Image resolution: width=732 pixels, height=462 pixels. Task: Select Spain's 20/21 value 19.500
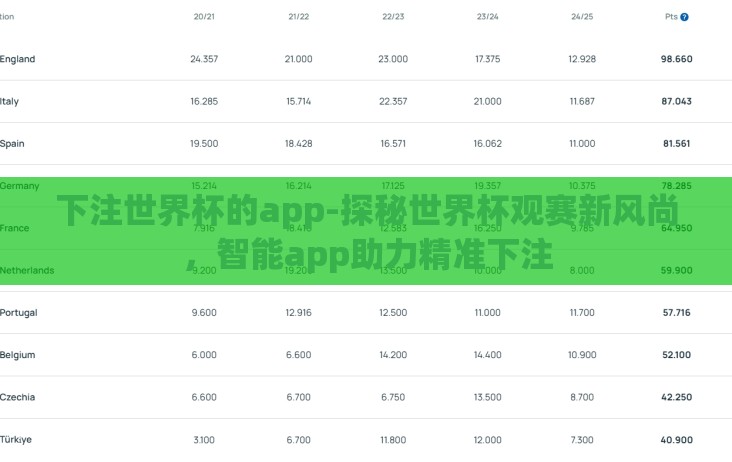tap(204, 144)
